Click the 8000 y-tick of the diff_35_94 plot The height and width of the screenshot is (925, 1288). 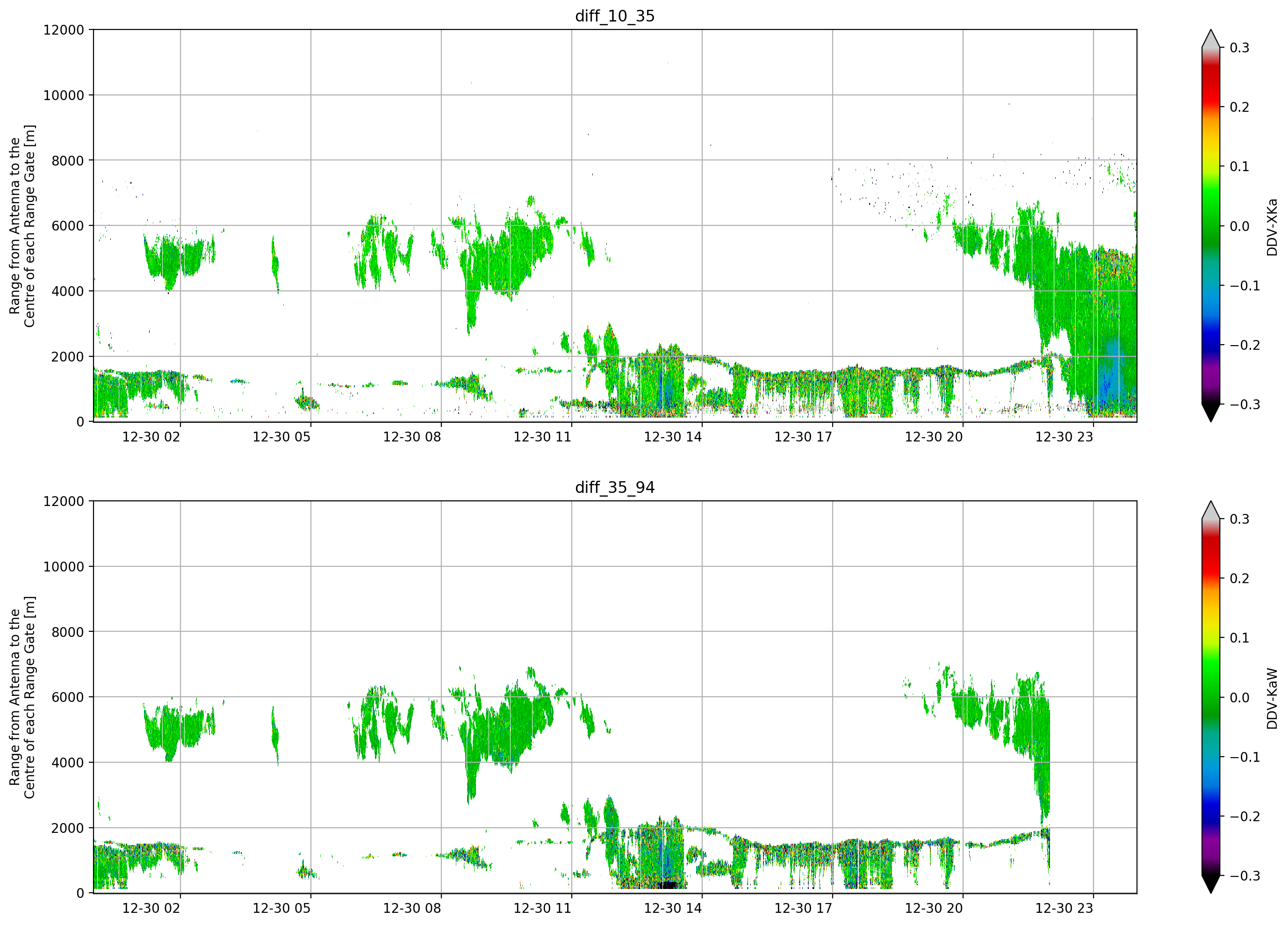tap(68, 632)
